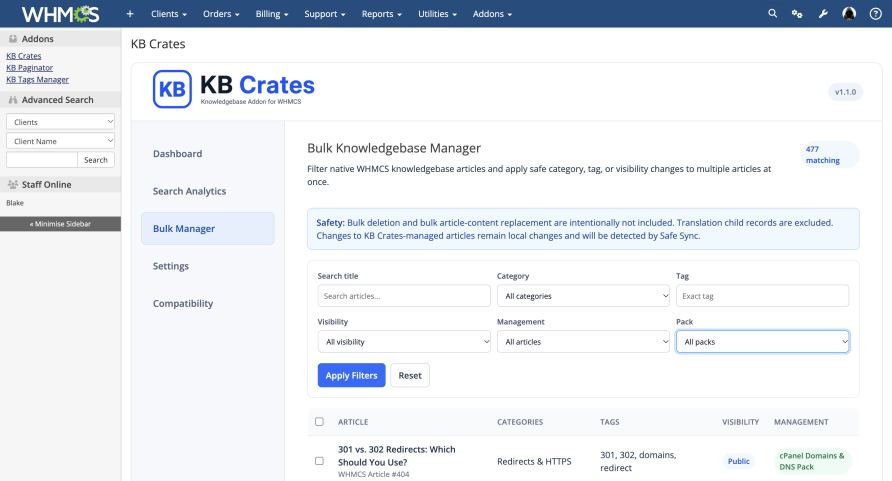
Task: Click staff member Blake in Staff Online
Action: (15, 203)
